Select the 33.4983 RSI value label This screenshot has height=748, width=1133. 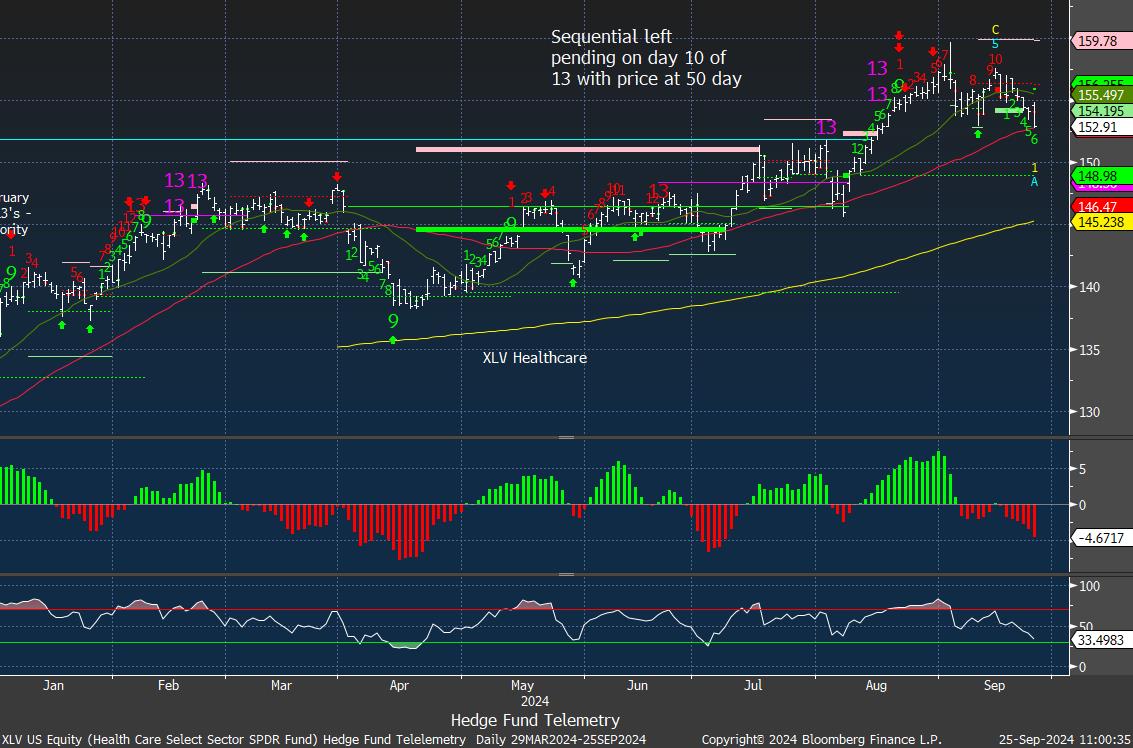pyautogui.click(x=1100, y=640)
